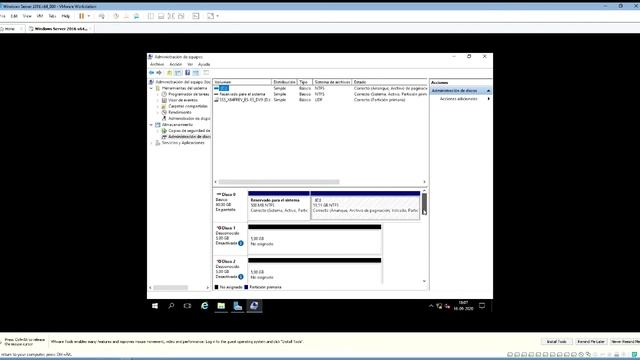
Task: Expand the Programador de tareas node
Action: tap(158, 94)
